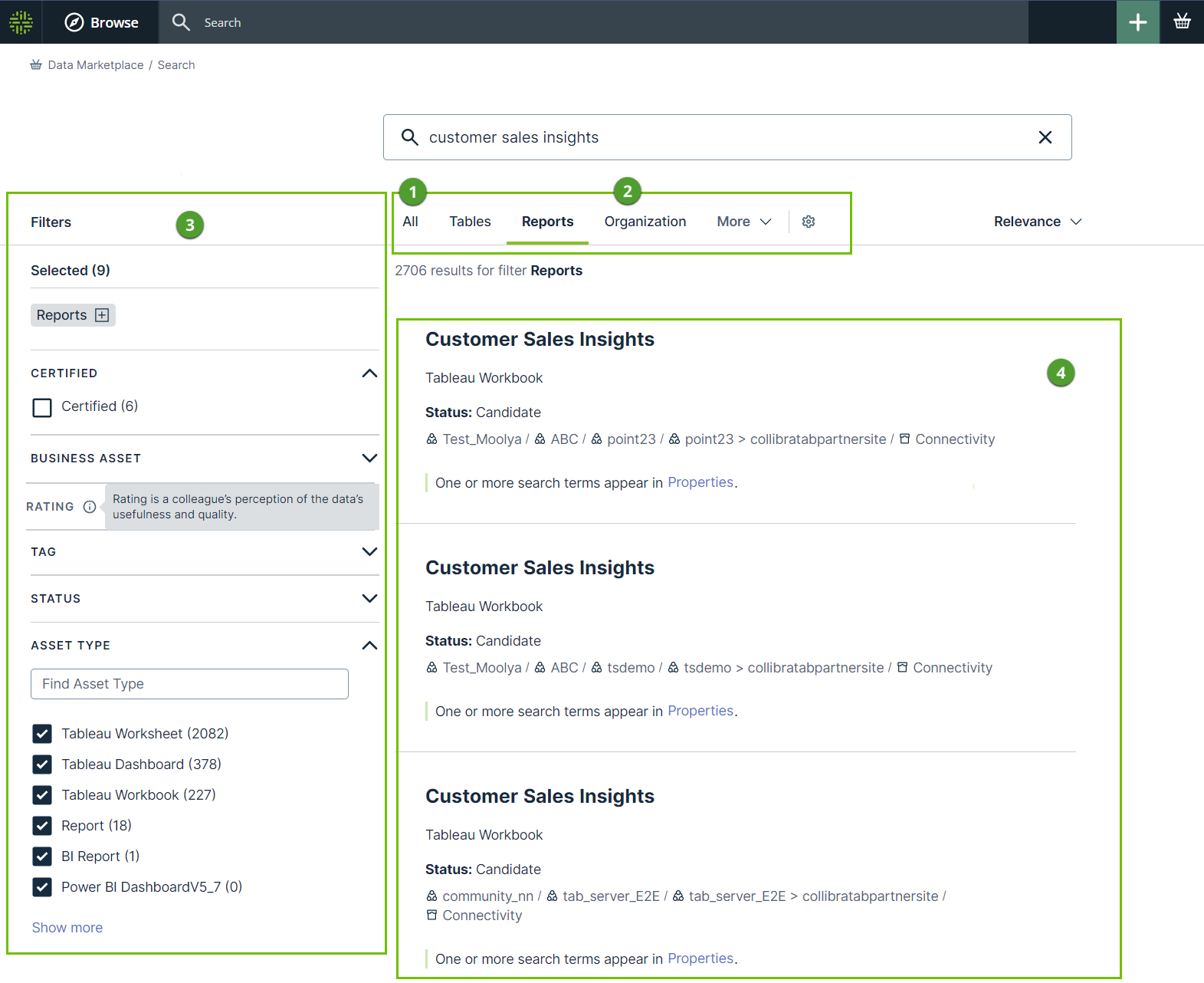Click the Collibra logo icon
The image size is (1204, 983).
tap(21, 22)
